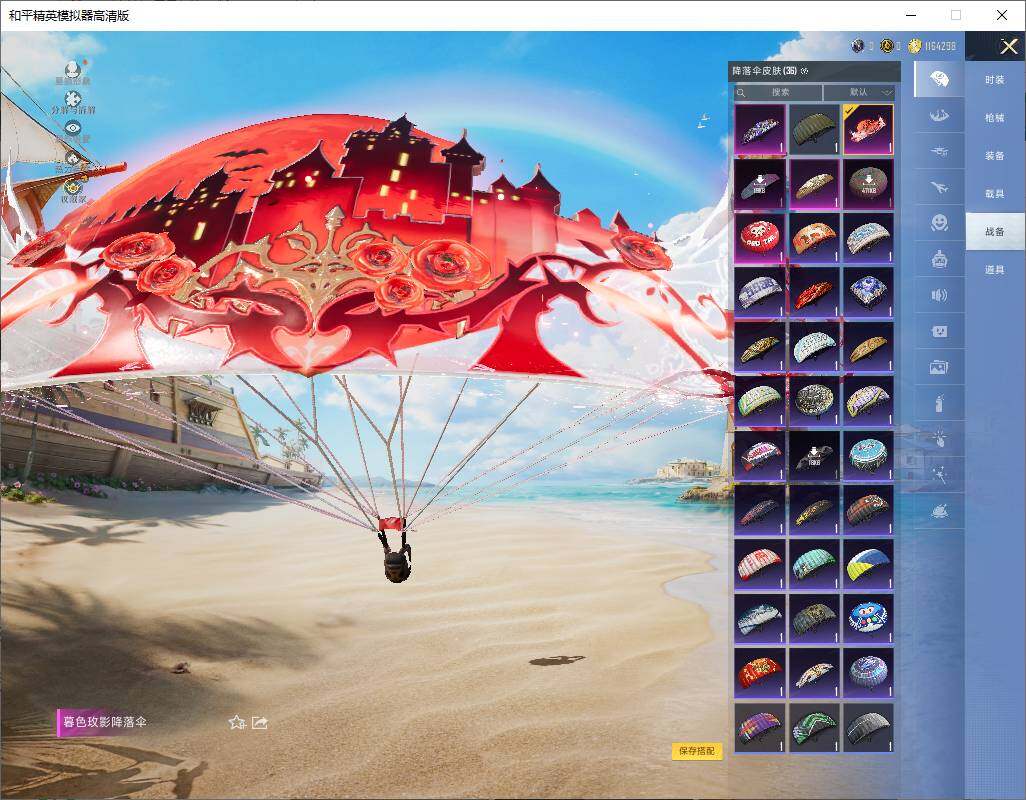This screenshot has height=800, width=1026.
Task: Download the 47KB locked parachute skin
Action: [868, 184]
